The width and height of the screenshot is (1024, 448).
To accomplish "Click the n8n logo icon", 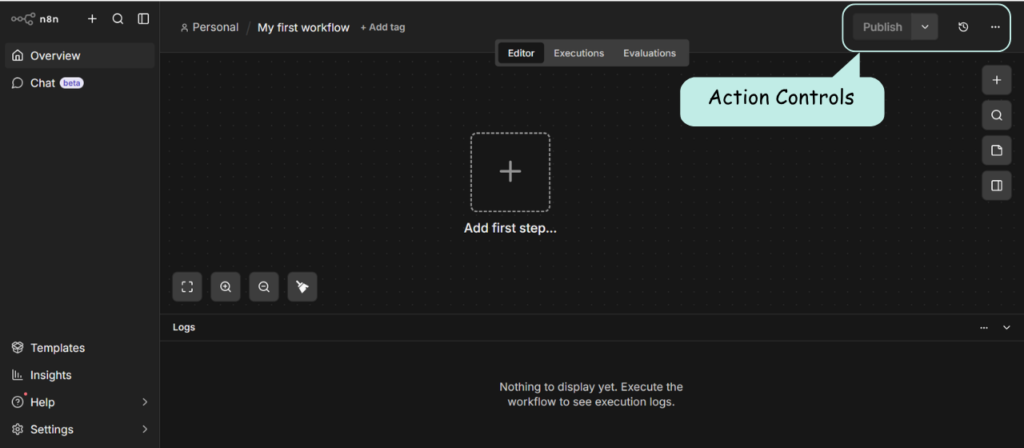I will (22, 19).
